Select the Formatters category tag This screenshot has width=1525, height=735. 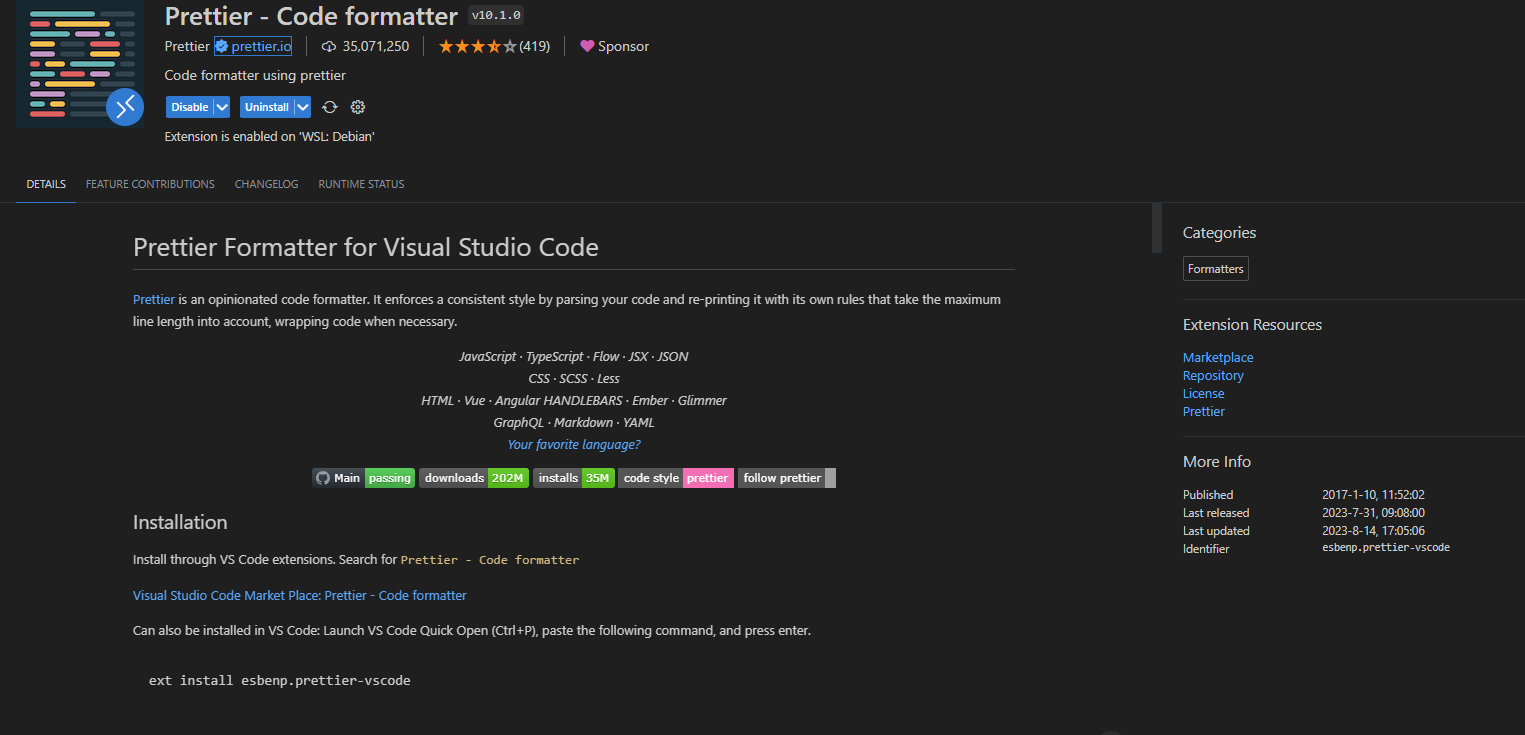coord(1215,268)
